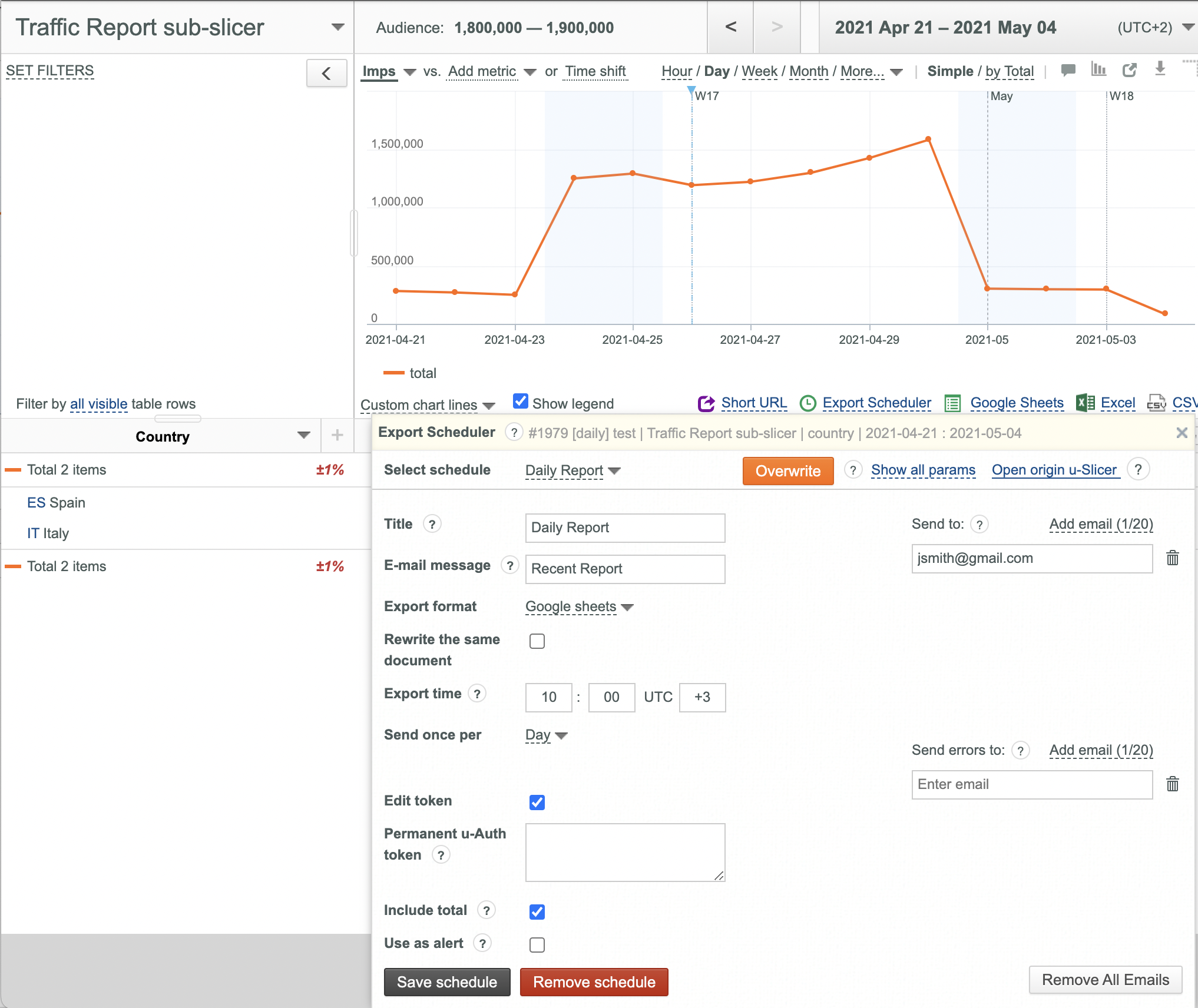
Task: Click the Send errors to email field
Action: pyautogui.click(x=1031, y=784)
